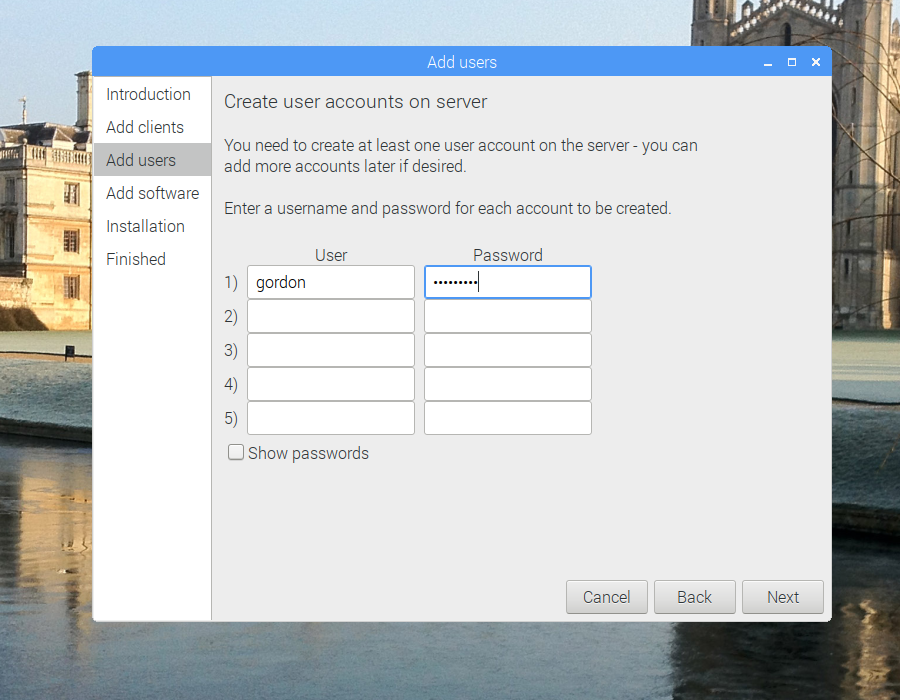The height and width of the screenshot is (700, 900).
Task: Click the username field containing gordon
Action: (x=331, y=282)
